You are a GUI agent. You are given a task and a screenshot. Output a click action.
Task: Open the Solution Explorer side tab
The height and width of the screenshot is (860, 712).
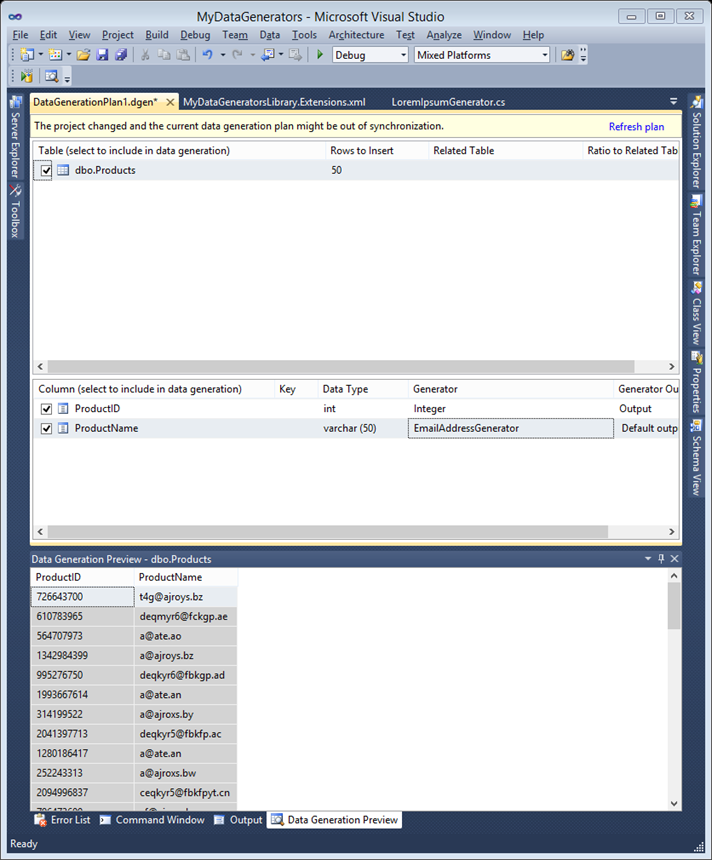[697, 142]
